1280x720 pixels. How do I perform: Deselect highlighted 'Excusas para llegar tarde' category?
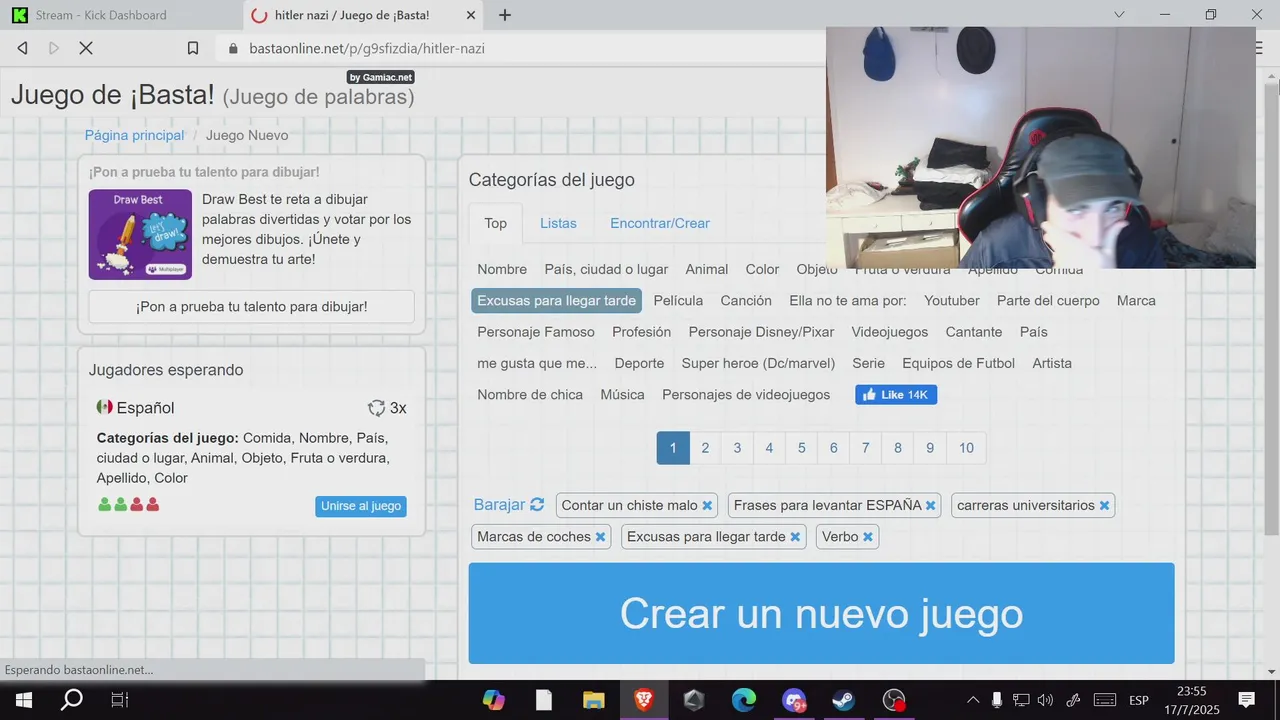556,301
